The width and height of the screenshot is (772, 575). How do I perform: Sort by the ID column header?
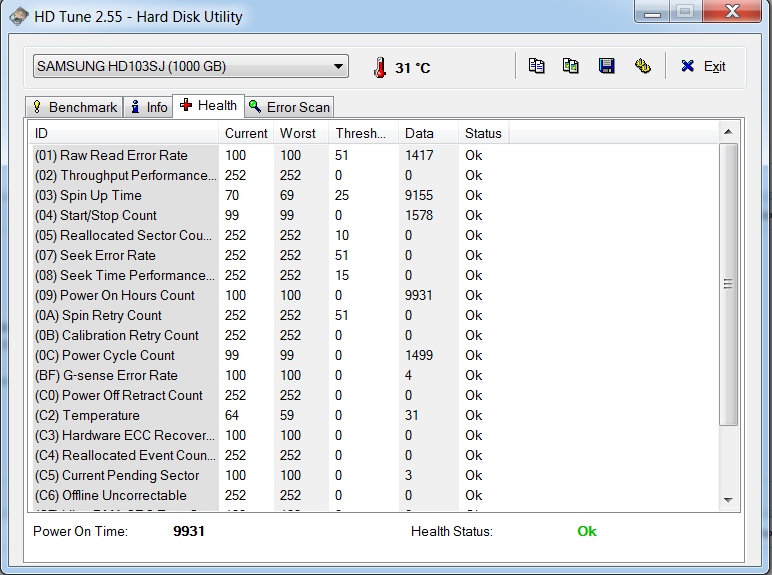(124, 133)
